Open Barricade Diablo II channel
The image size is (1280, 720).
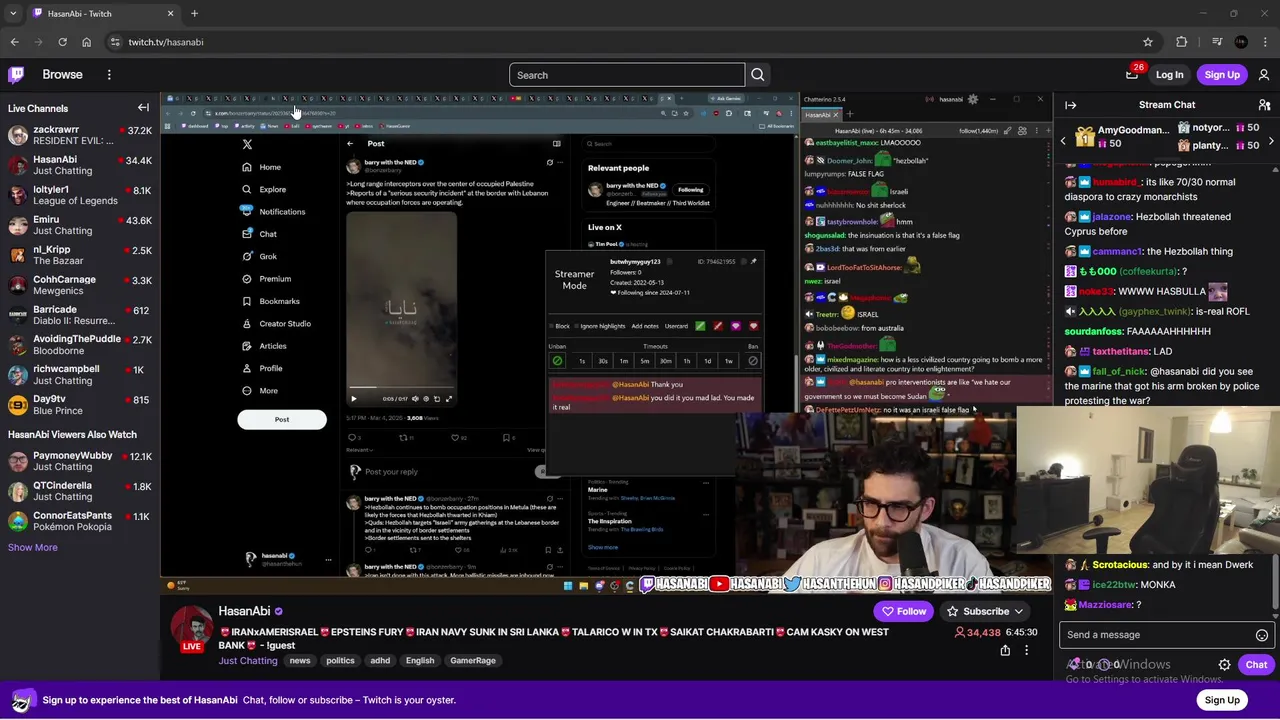tap(80, 315)
